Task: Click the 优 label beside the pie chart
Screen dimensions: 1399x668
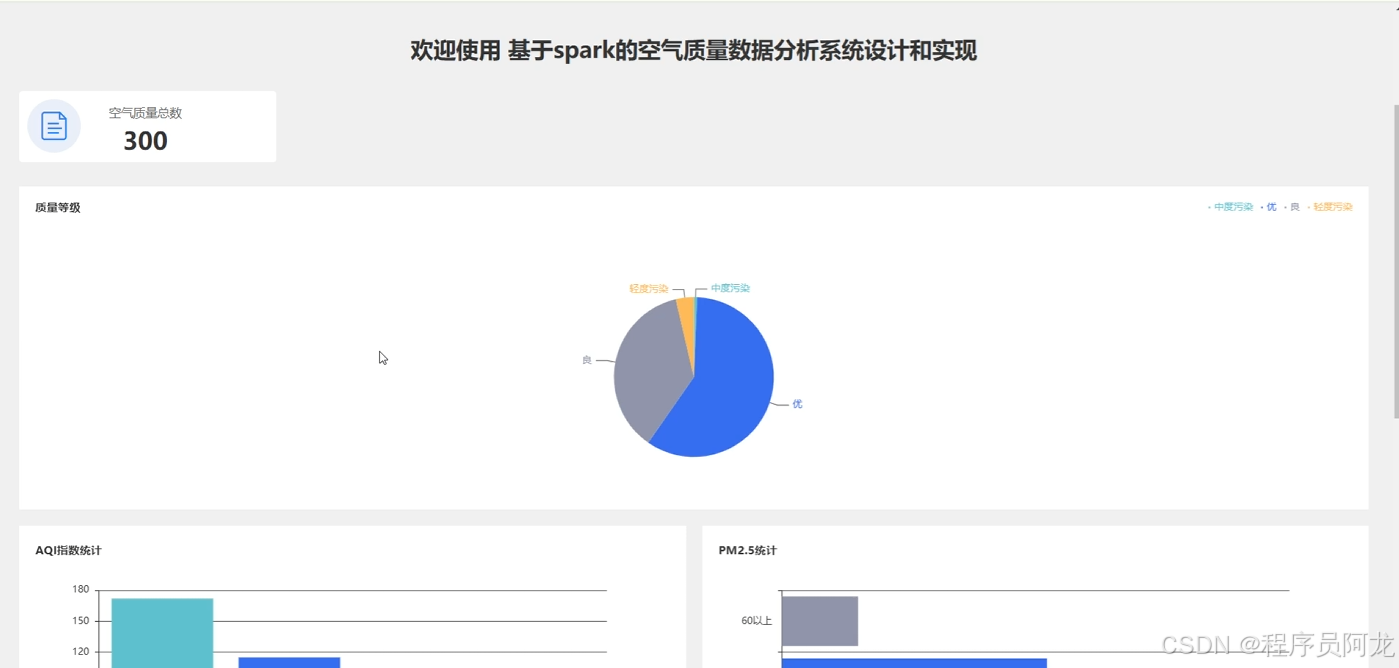Action: [797, 404]
